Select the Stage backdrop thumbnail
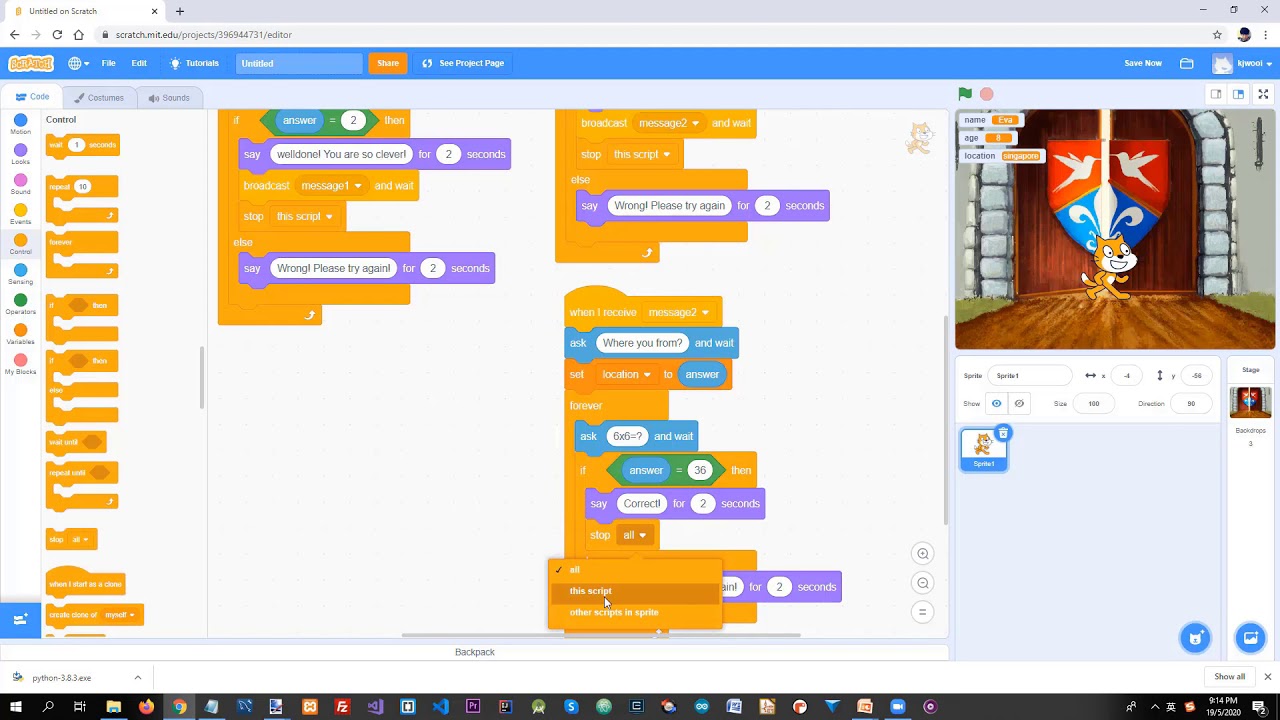Image resolution: width=1280 pixels, height=720 pixels. (1250, 401)
